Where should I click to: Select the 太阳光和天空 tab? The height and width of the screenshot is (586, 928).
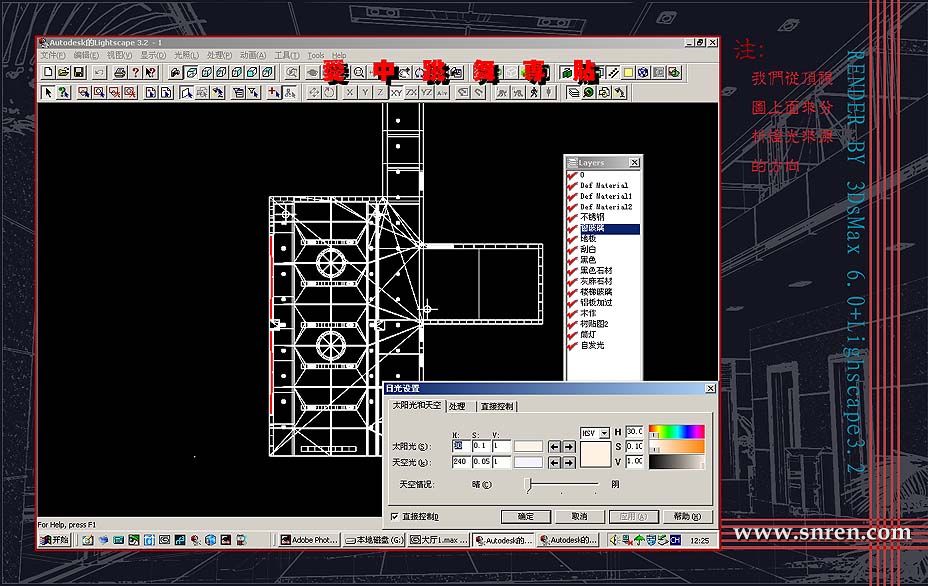[x=417, y=405]
